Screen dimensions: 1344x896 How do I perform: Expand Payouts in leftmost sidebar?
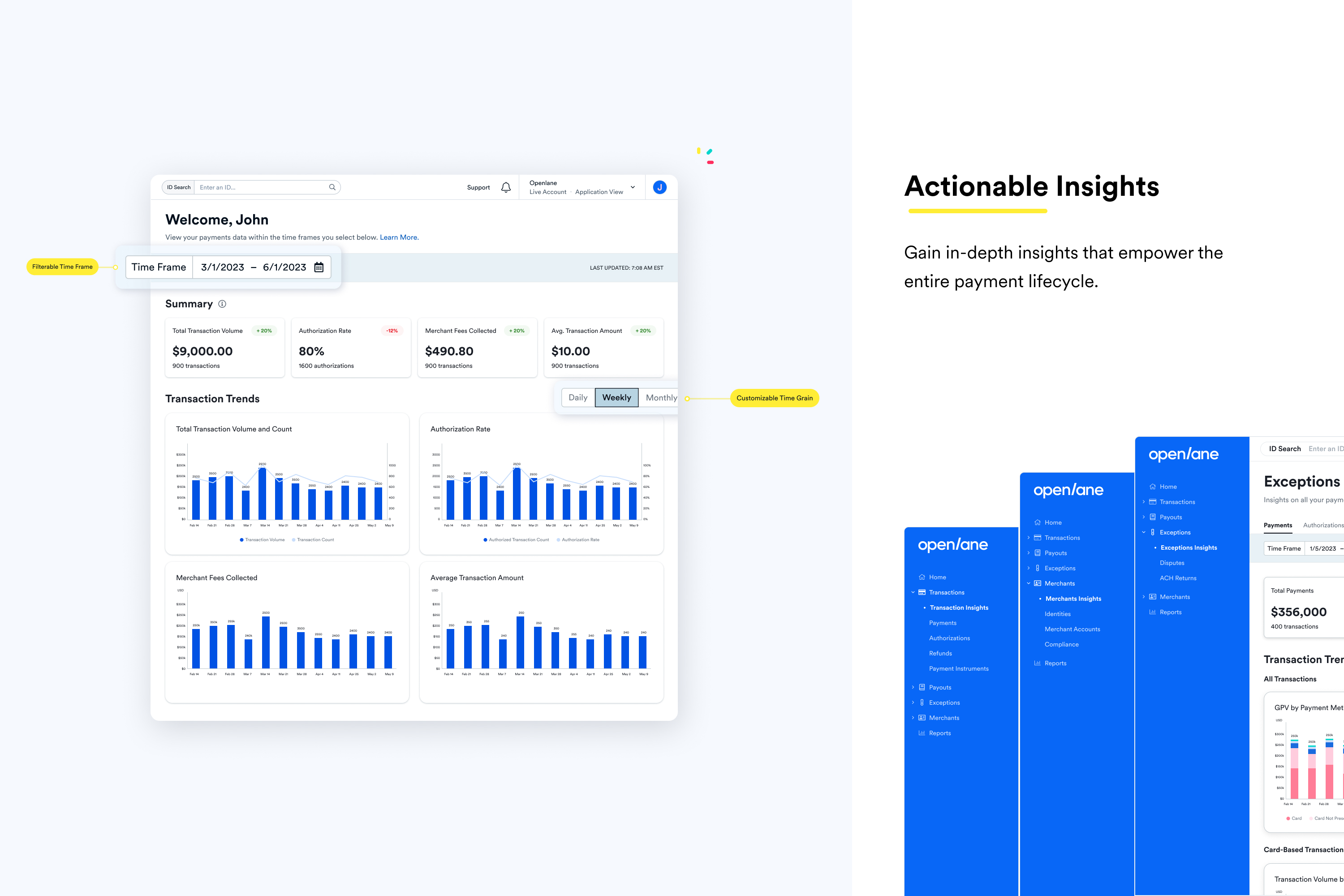913,687
